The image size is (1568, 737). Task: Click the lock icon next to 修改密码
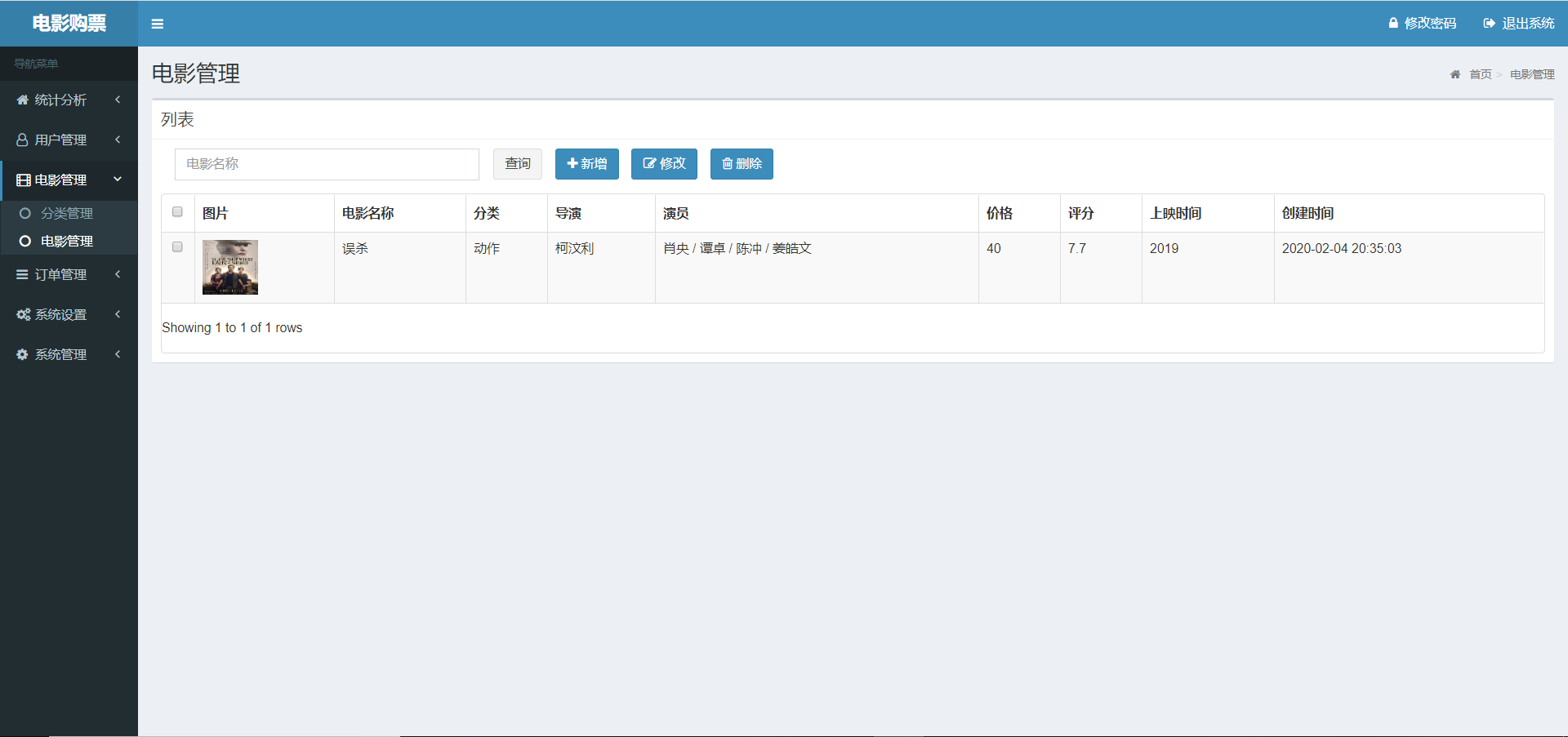tap(1393, 23)
